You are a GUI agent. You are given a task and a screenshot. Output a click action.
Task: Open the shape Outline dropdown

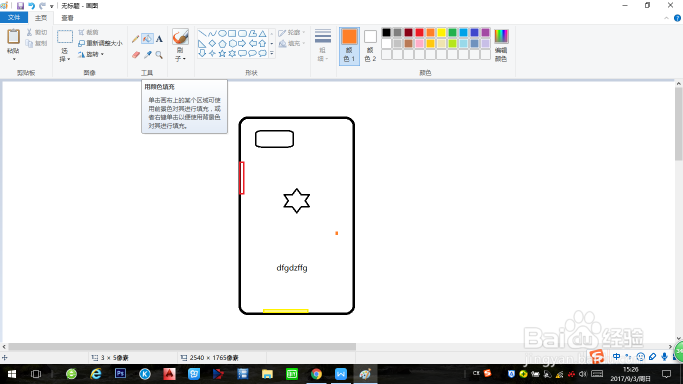tap(291, 33)
